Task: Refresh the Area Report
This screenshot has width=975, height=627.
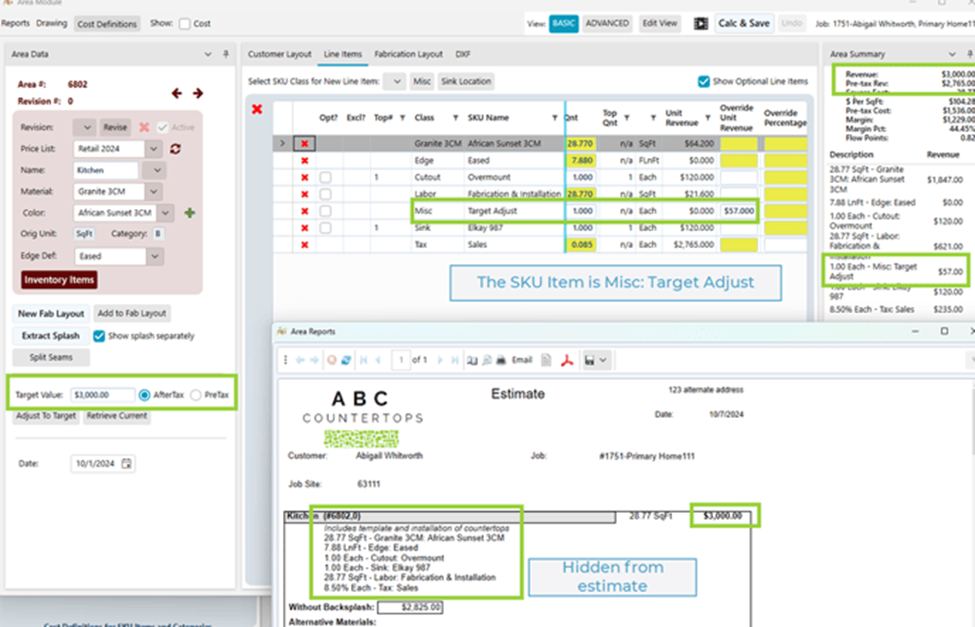Action: coord(346,360)
